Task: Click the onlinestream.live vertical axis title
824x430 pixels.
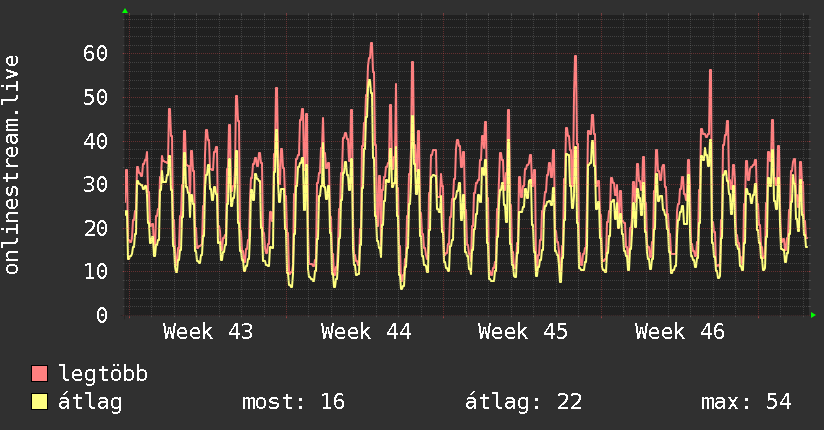Action: click(x=11, y=165)
